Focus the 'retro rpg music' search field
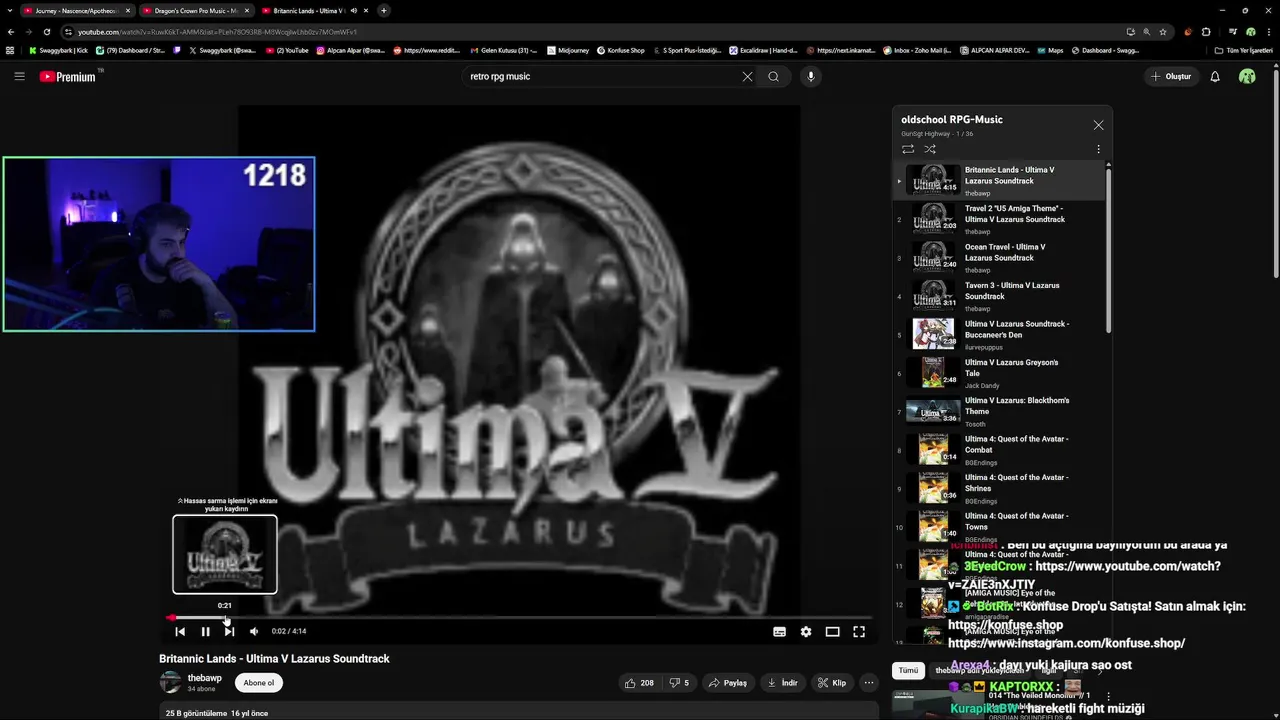Image resolution: width=1280 pixels, height=720 pixels. pyautogui.click(x=600, y=76)
